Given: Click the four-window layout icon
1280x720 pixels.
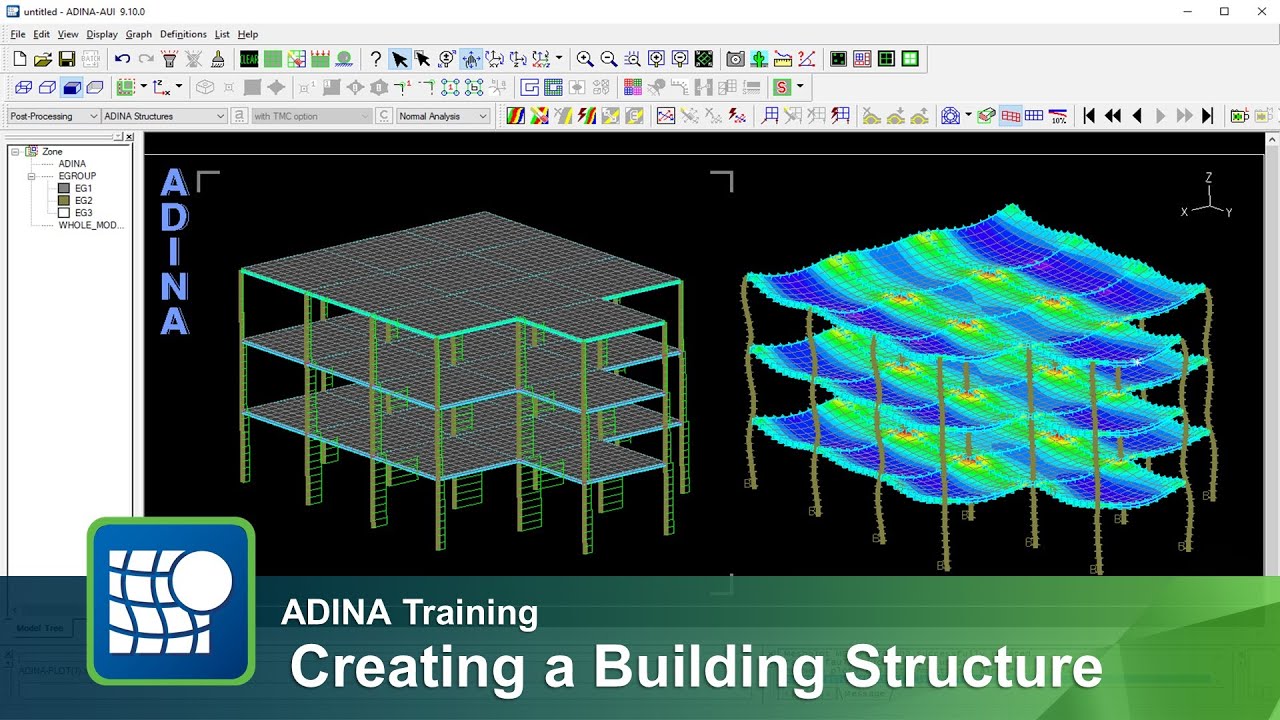Looking at the screenshot, I should [x=910, y=59].
